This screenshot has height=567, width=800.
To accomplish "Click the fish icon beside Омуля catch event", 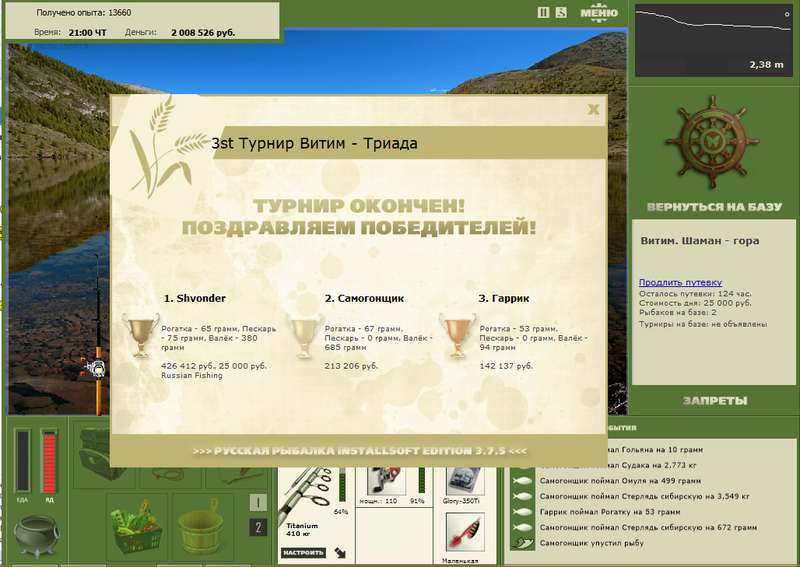I will click(522, 481).
